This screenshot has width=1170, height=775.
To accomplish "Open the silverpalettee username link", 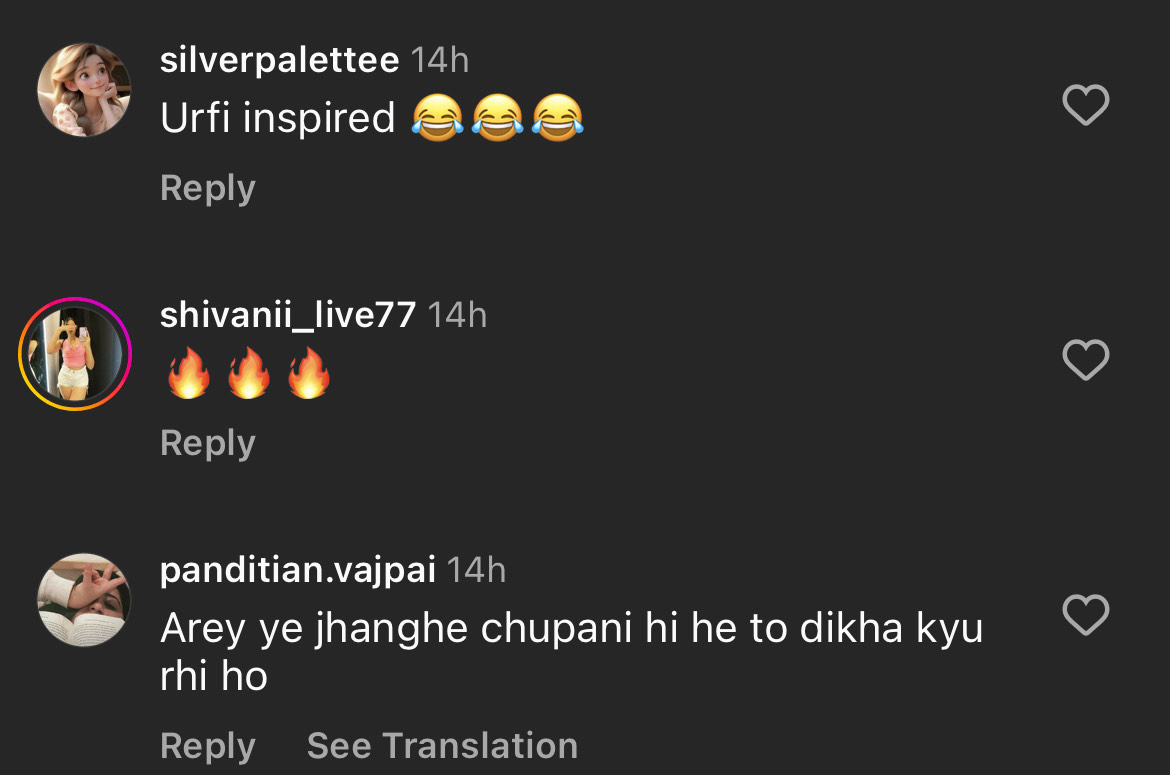I will 279,60.
